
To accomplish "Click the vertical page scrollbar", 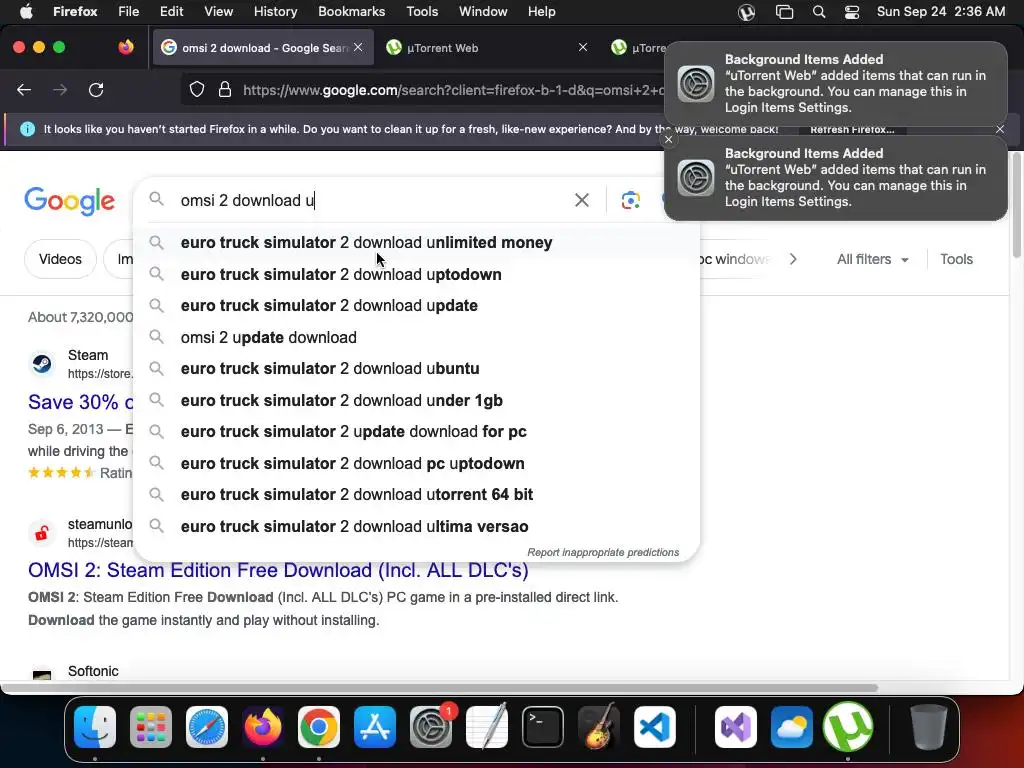I will click(1016, 206).
